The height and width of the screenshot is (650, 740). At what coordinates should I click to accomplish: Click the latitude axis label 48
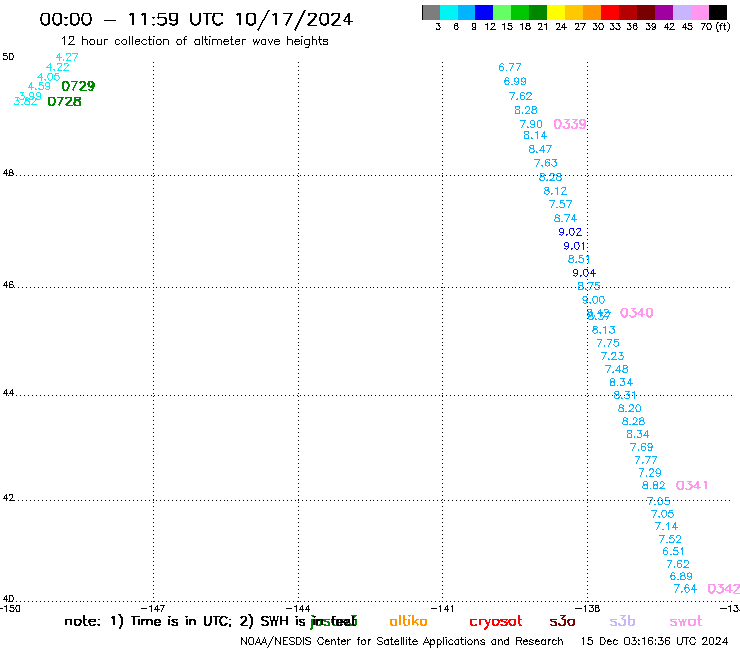[8, 173]
